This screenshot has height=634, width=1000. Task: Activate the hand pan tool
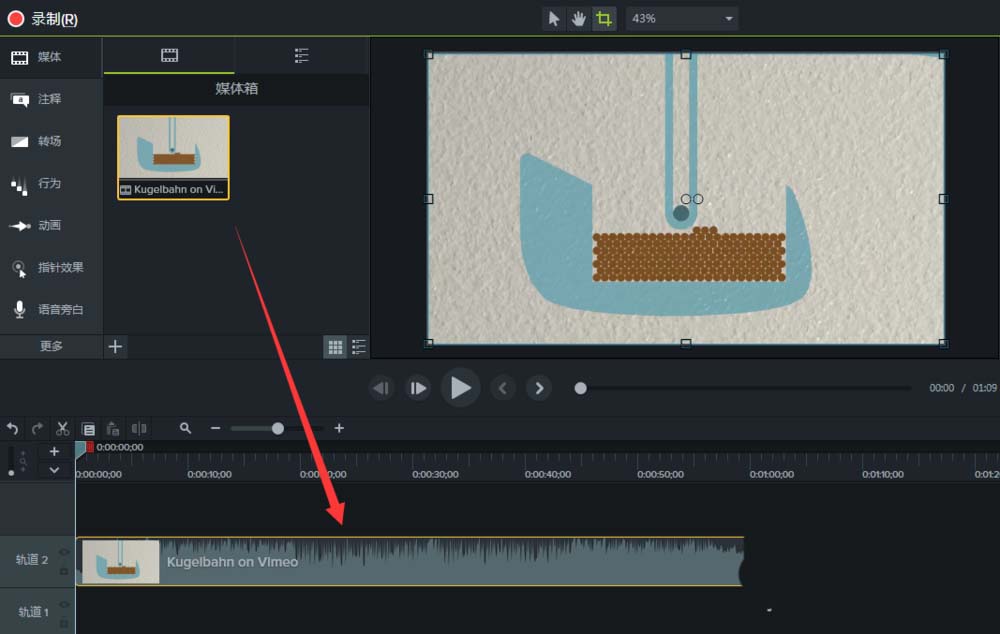pos(579,19)
